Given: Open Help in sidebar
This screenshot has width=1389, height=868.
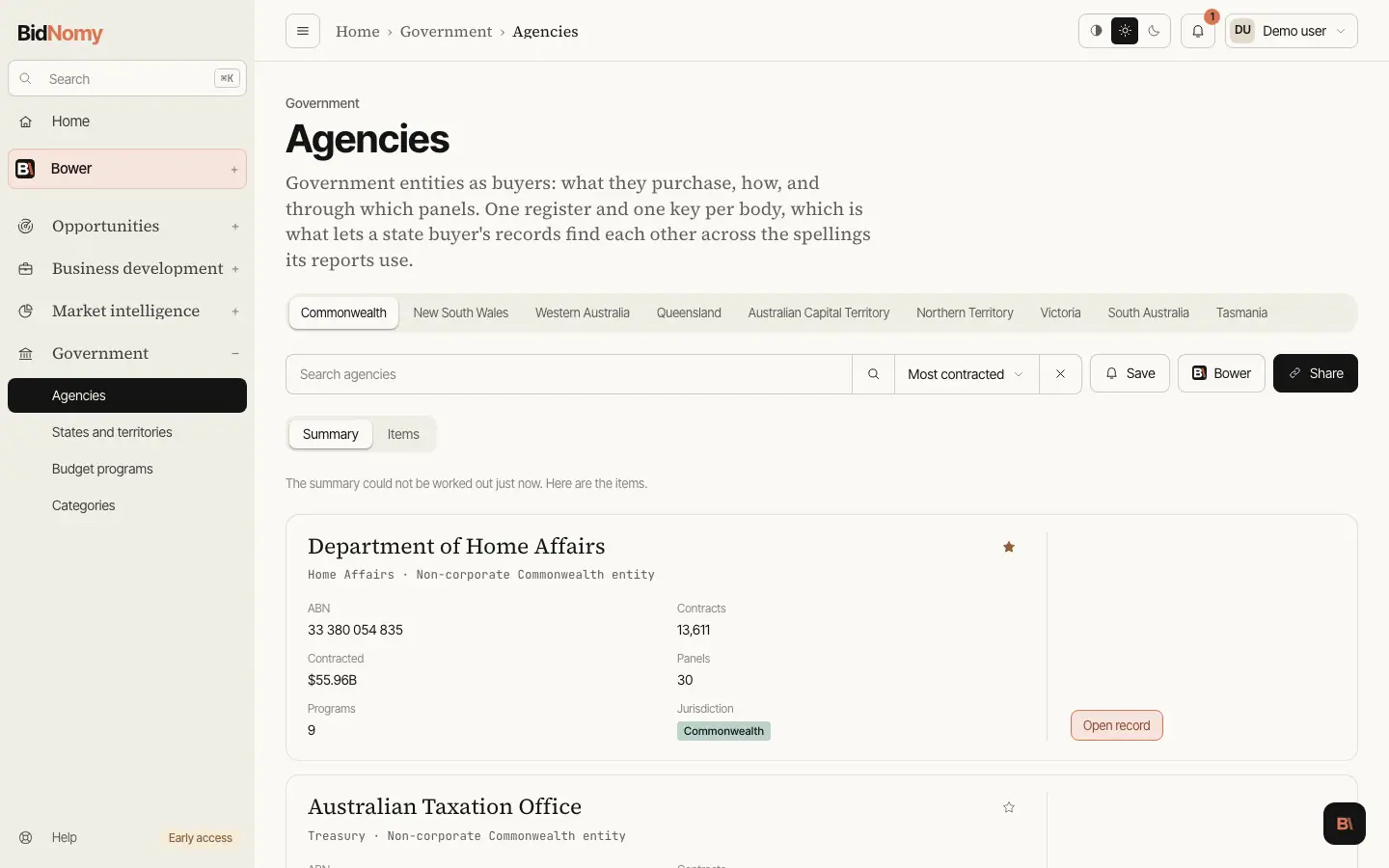Looking at the screenshot, I should (64, 837).
